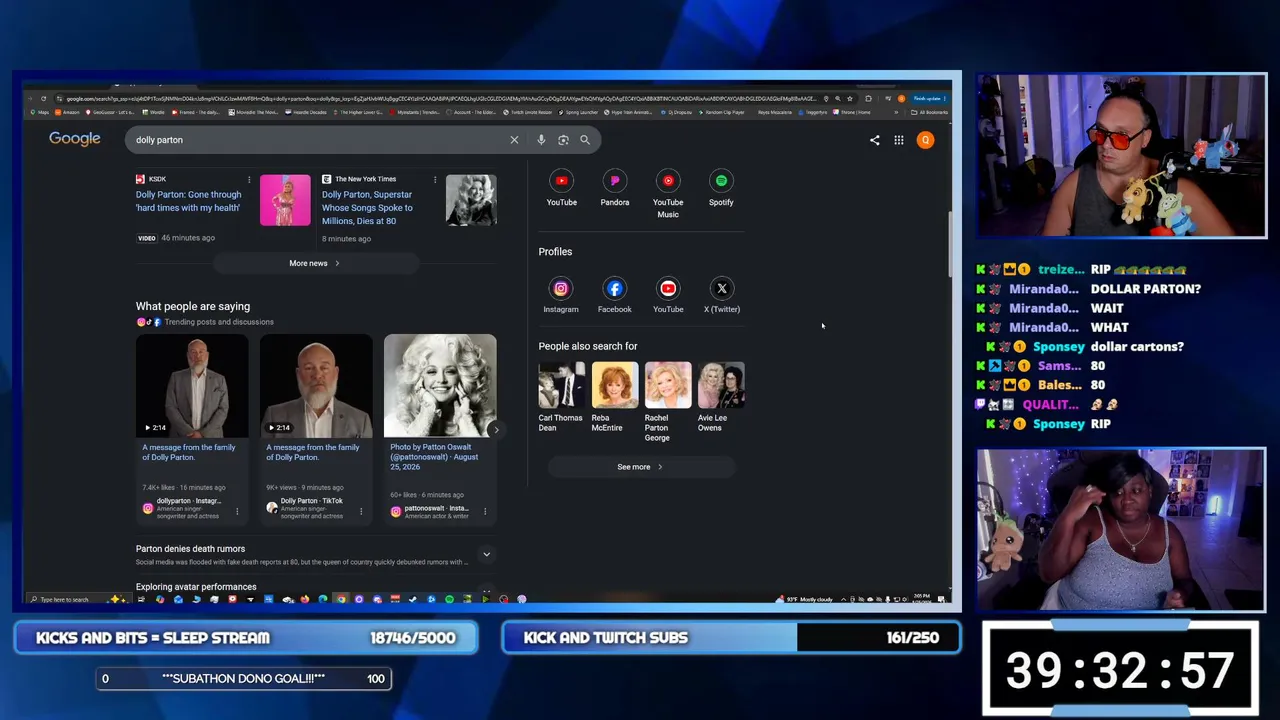
Task: Open the YouTube Music listen link
Action: (668, 195)
